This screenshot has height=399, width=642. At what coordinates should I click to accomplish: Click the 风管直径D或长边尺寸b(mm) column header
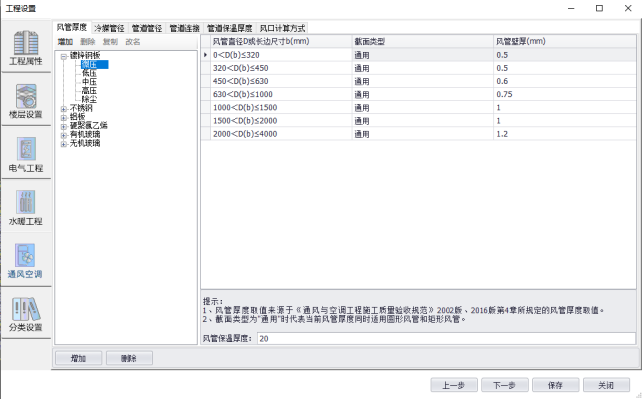(281, 41)
